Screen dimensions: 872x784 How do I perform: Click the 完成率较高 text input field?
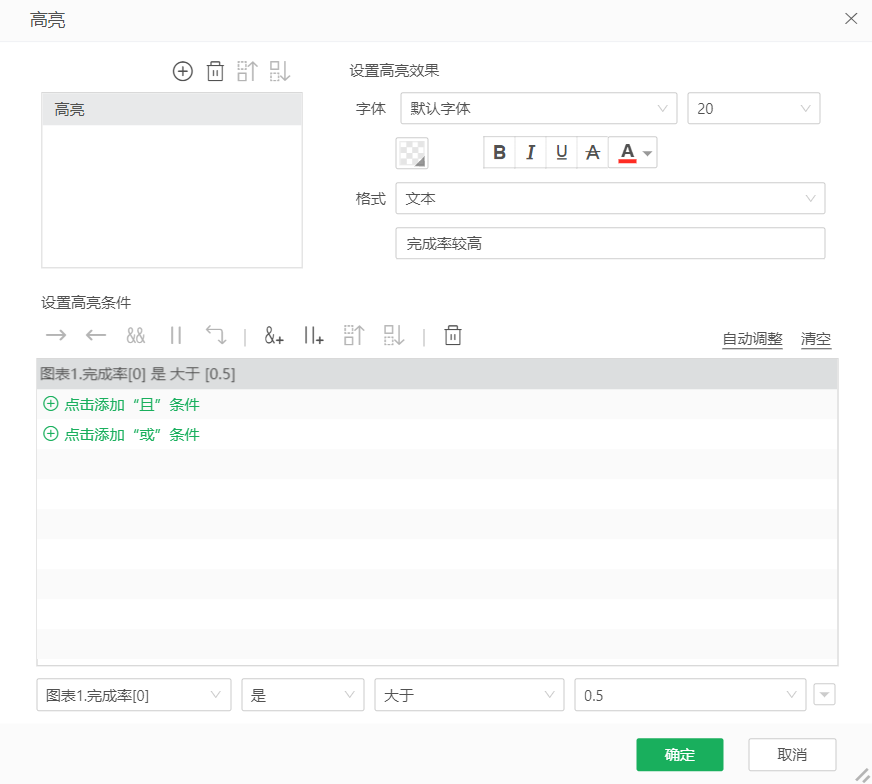pos(610,243)
